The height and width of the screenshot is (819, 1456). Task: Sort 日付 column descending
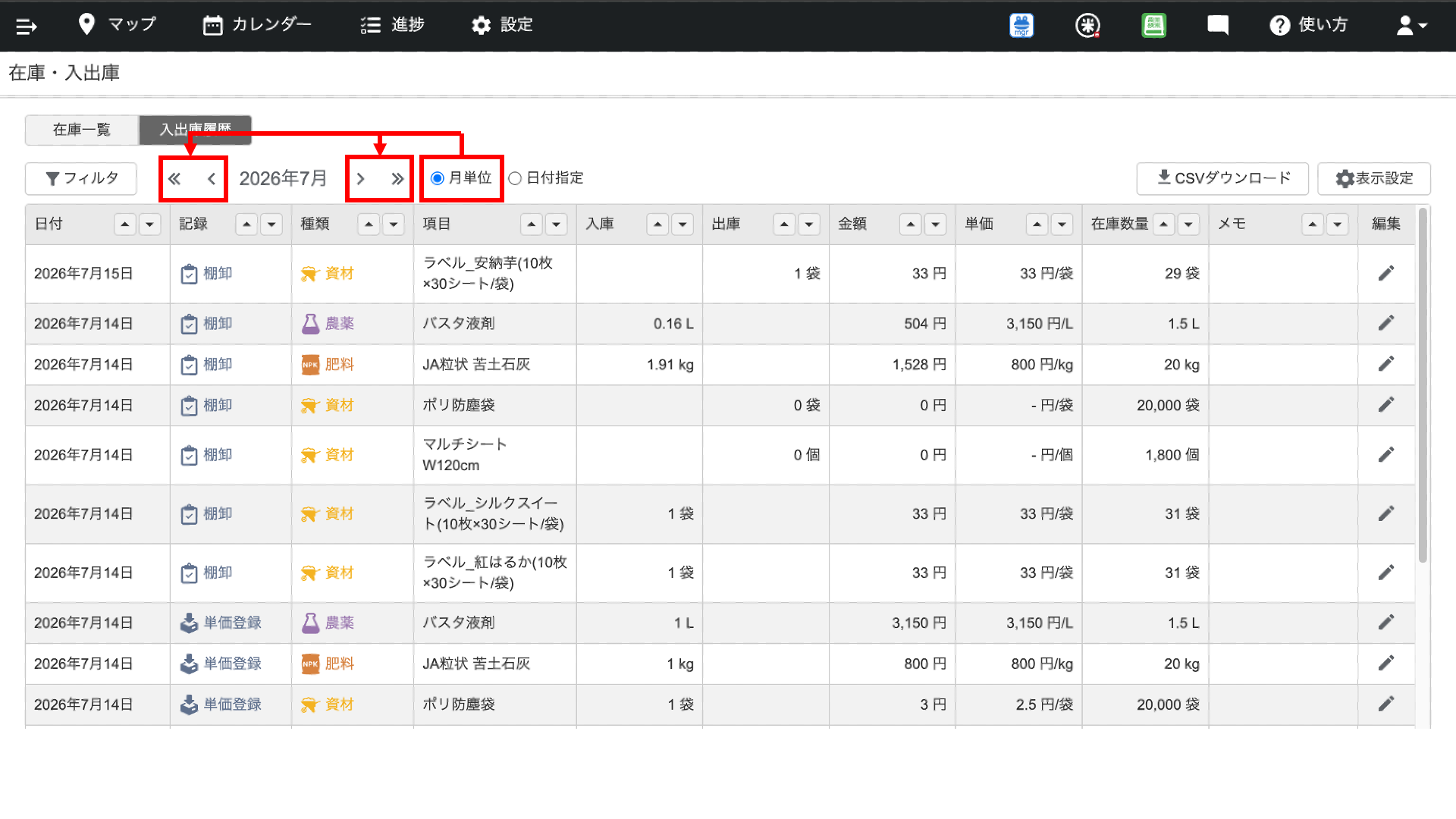(149, 224)
